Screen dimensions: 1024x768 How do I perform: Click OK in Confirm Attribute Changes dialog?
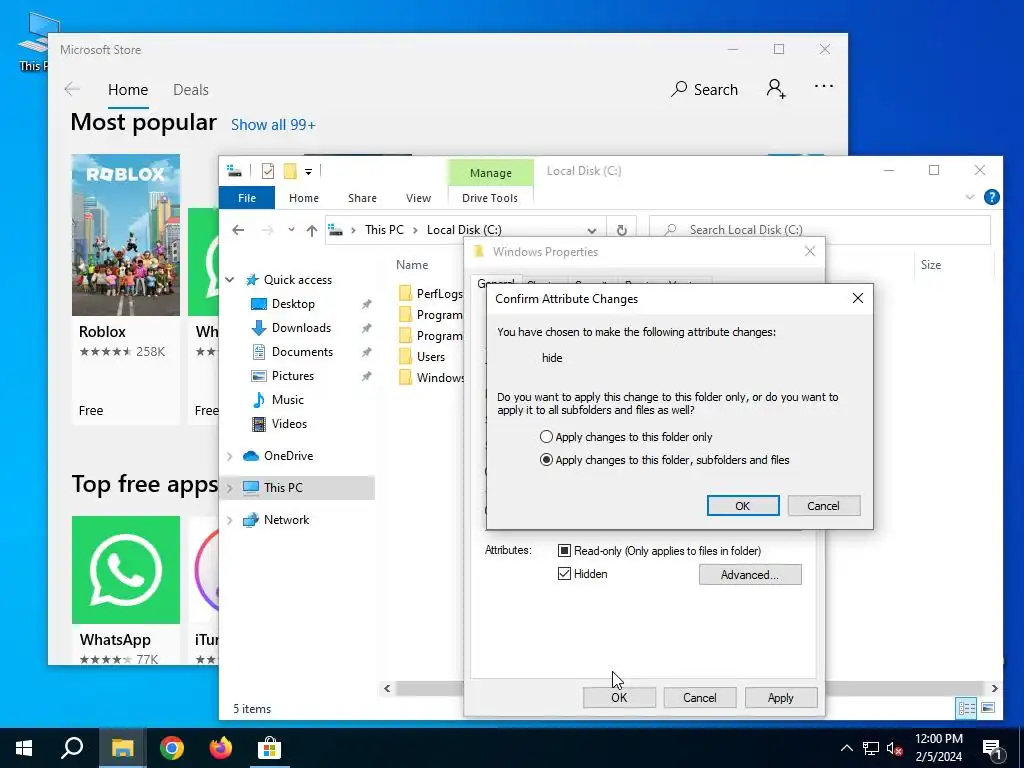pyautogui.click(x=743, y=505)
